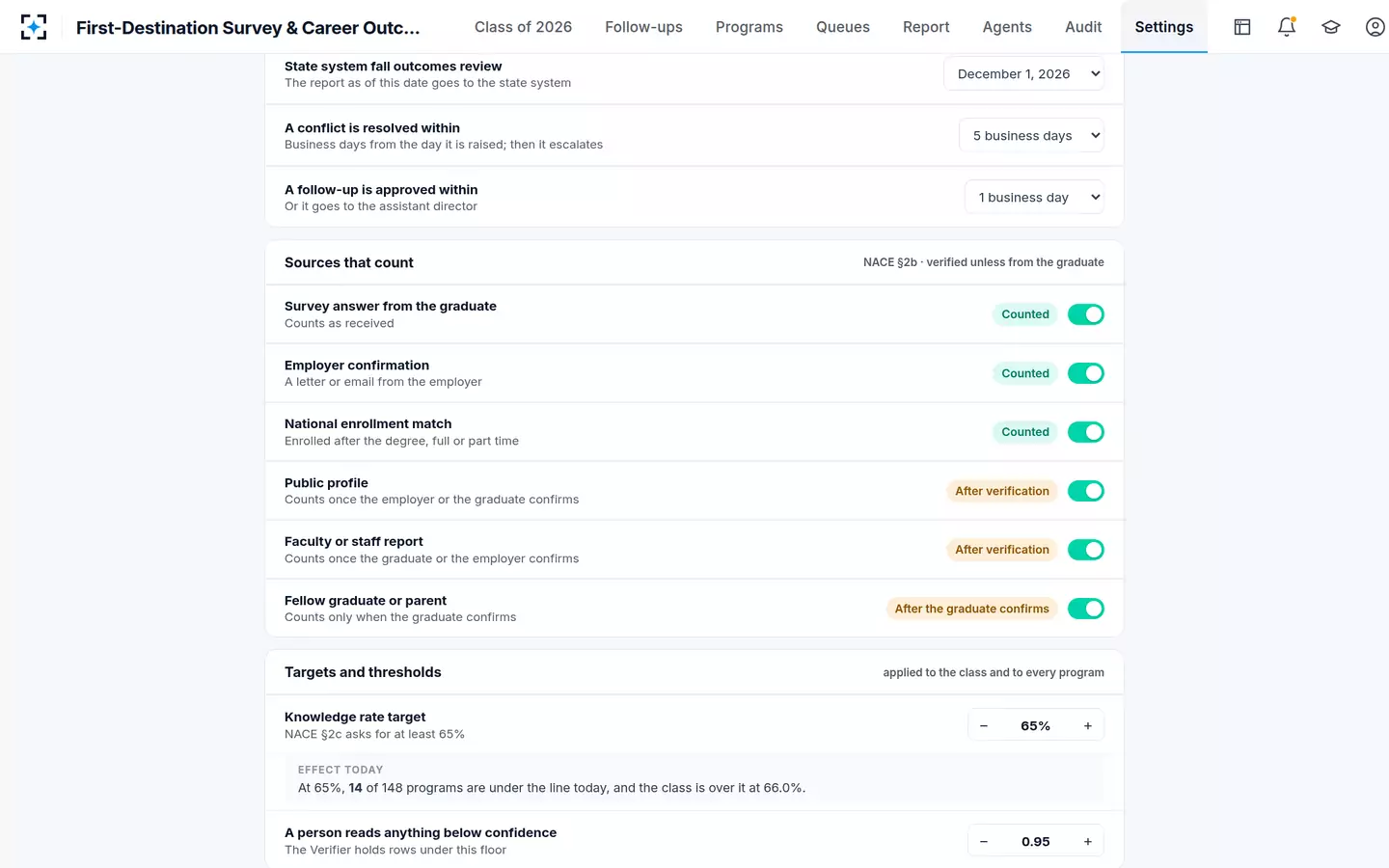This screenshot has height=868, width=1389.
Task: Decrease confidence floor with minus
Action: [984, 842]
